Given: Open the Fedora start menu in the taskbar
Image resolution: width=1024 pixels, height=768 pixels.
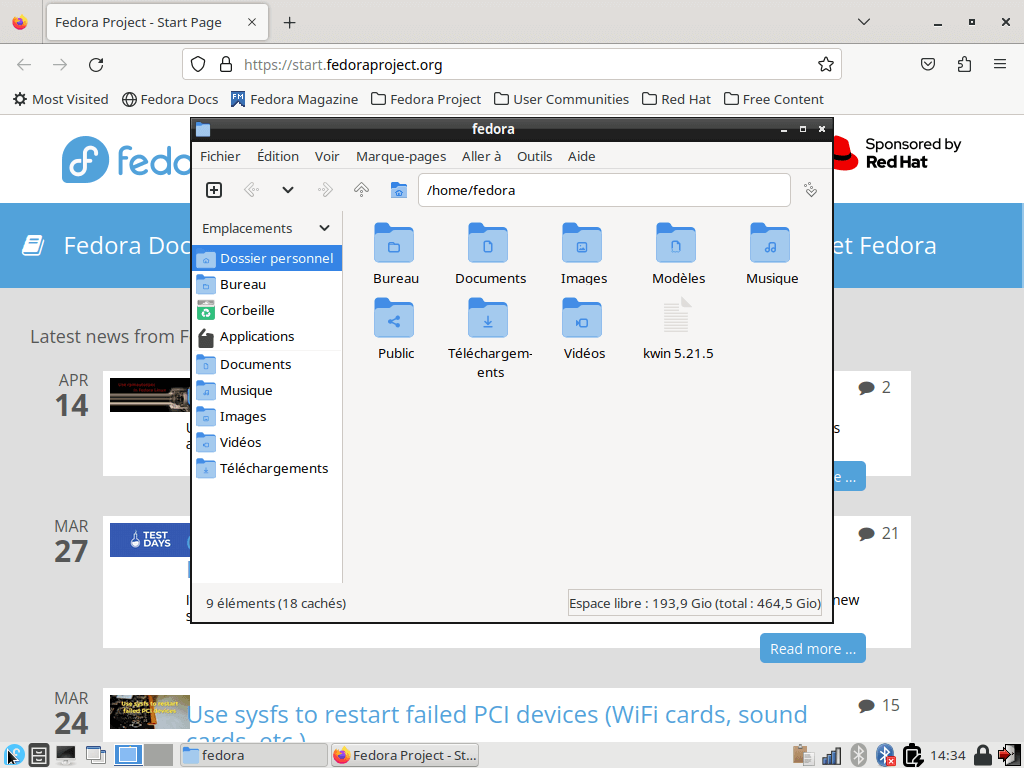Looking at the screenshot, I should [x=13, y=756].
